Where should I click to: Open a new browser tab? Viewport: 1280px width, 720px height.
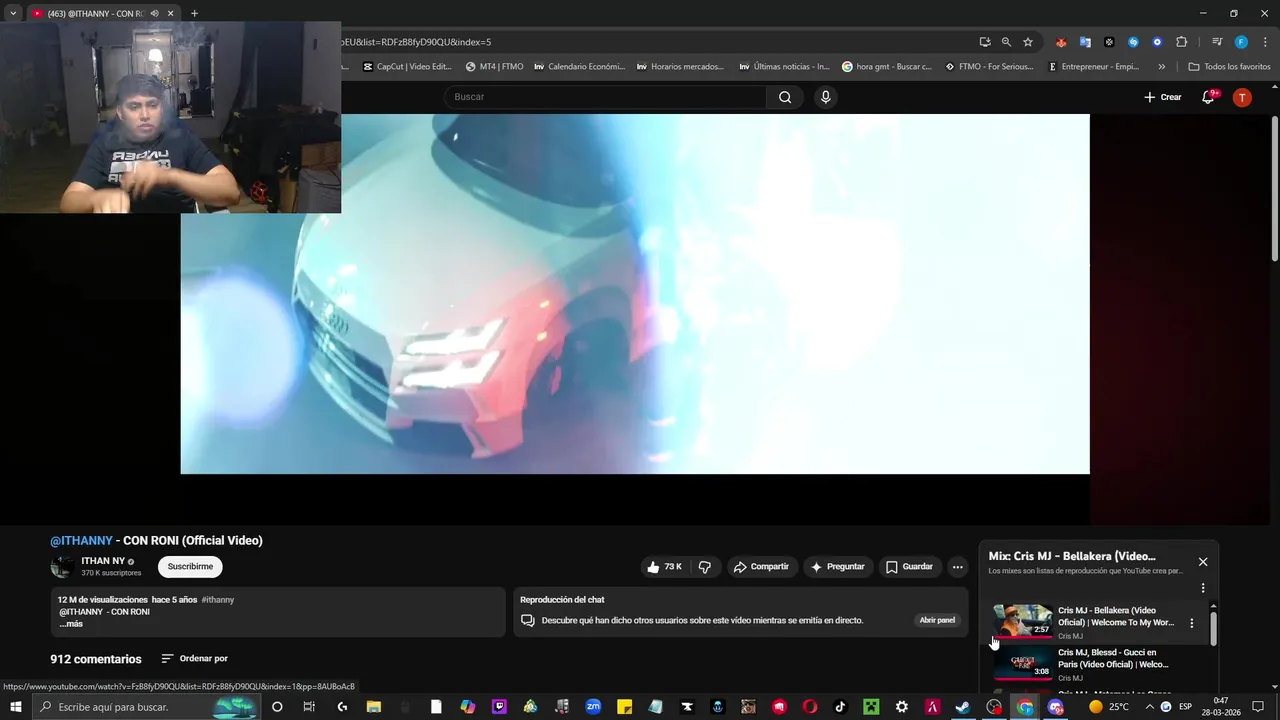[194, 13]
